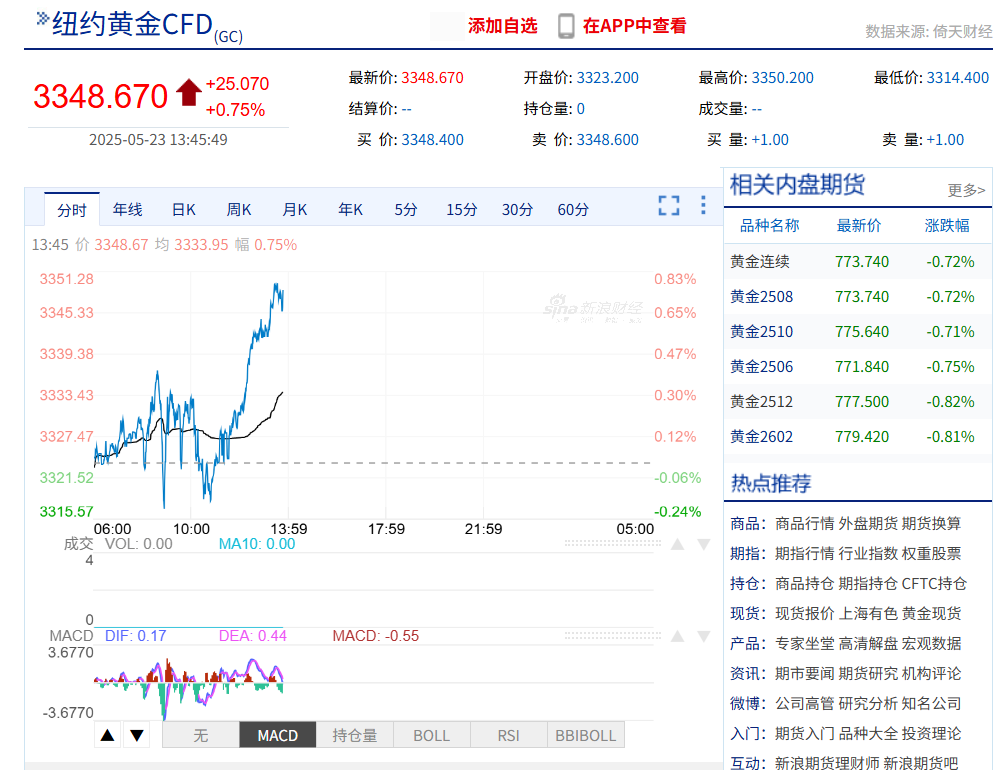Viewport: 996px width, 770px height.
Task: Open the three-dot chart options menu
Action: pos(703,205)
